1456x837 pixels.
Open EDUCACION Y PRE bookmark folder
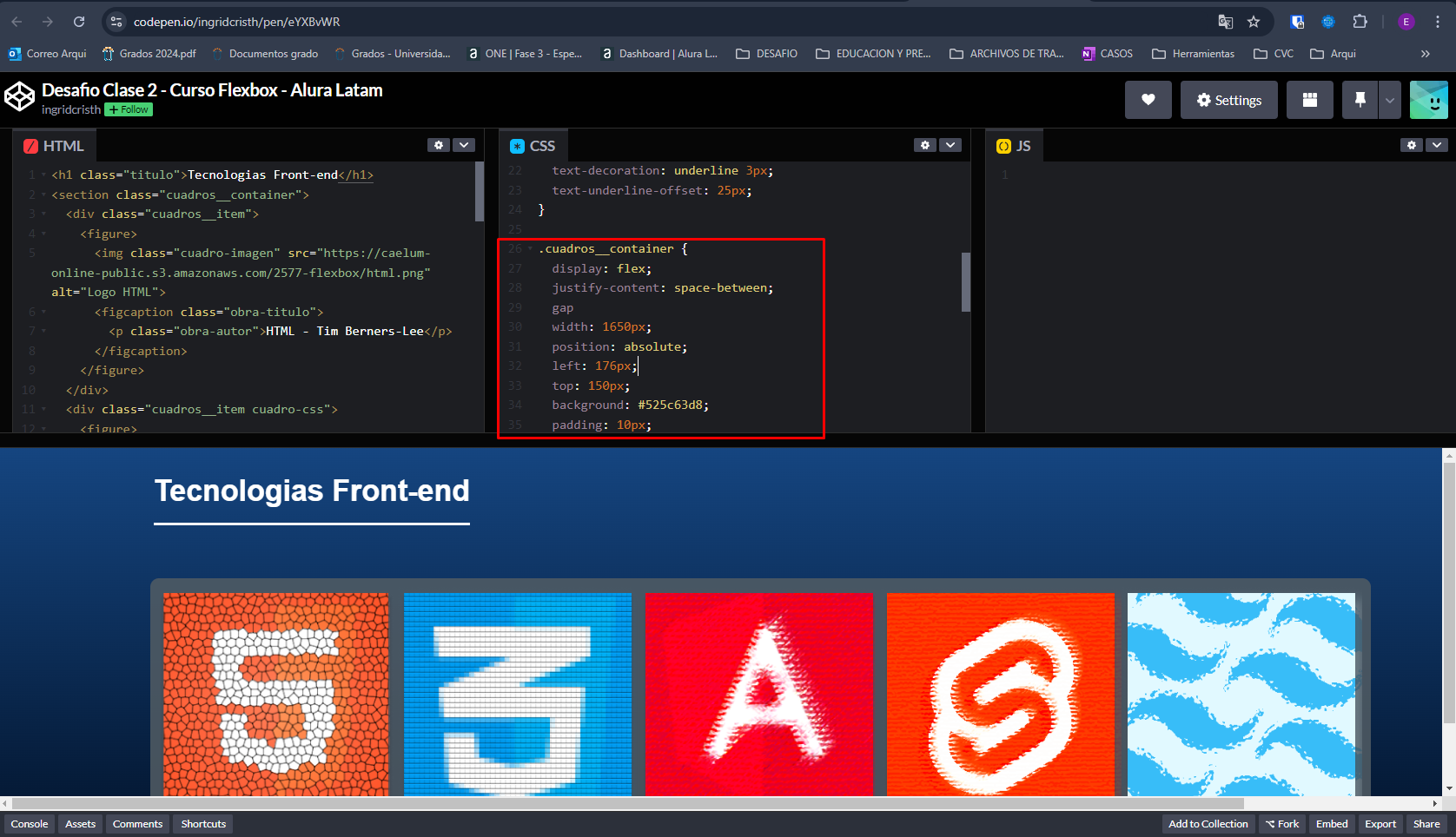(873, 54)
